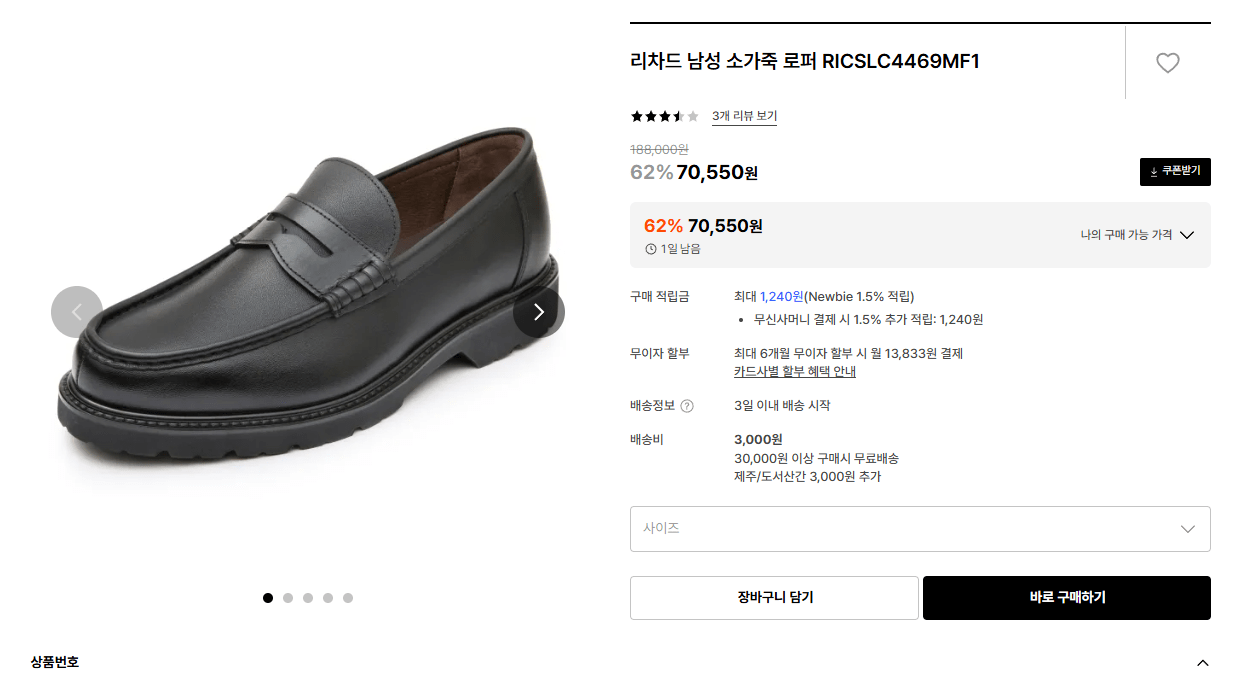This screenshot has height=684, width=1254.
Task: Click the 장바구니 담기 button
Action: click(774, 597)
